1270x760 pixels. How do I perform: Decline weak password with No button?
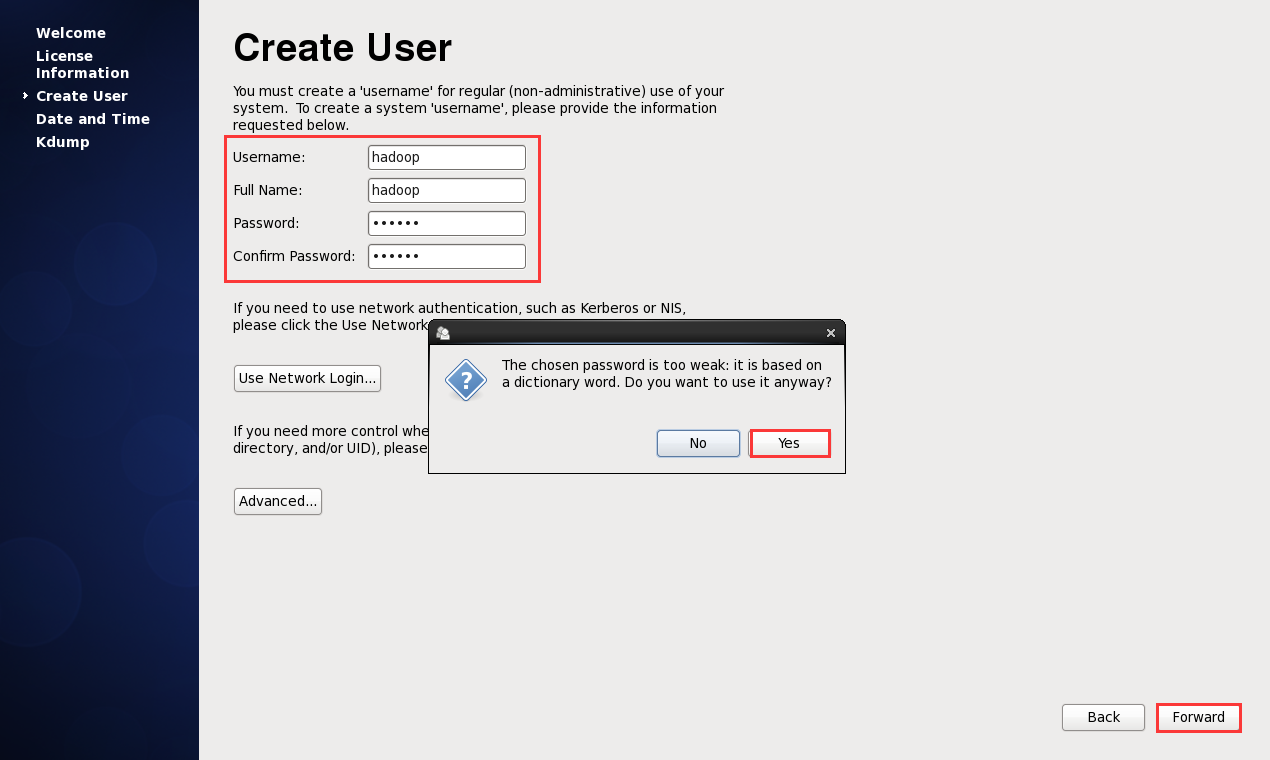[698, 443]
